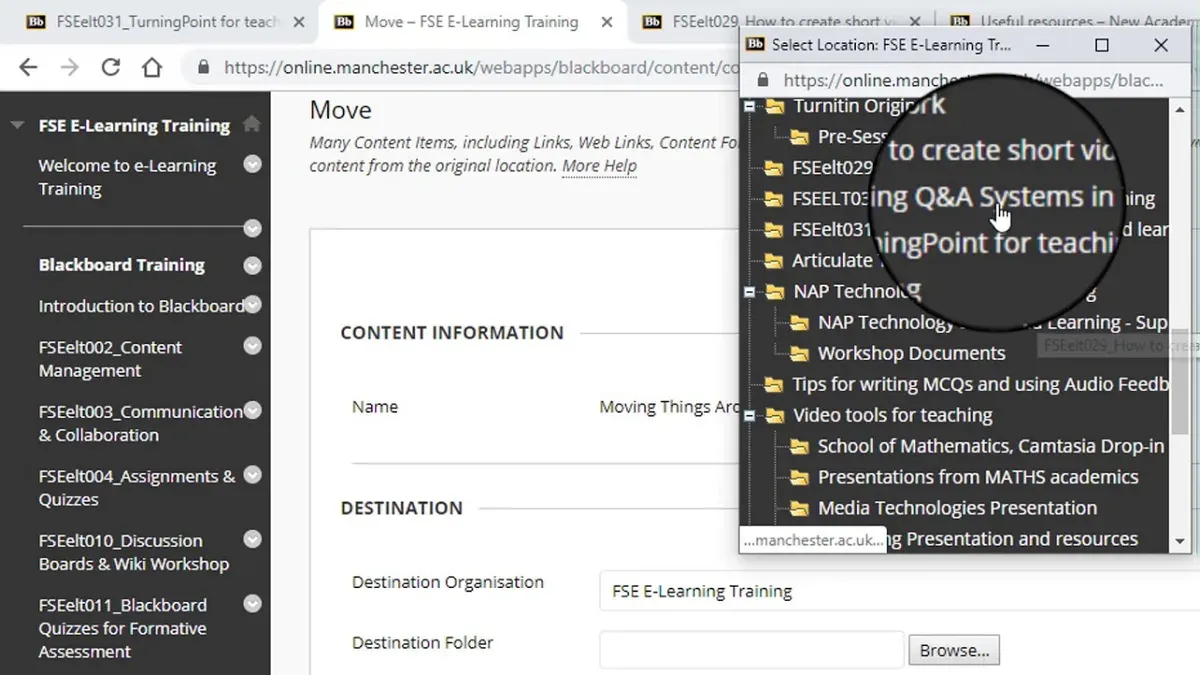Select Tips for writing MCQs tree item

coord(980,384)
